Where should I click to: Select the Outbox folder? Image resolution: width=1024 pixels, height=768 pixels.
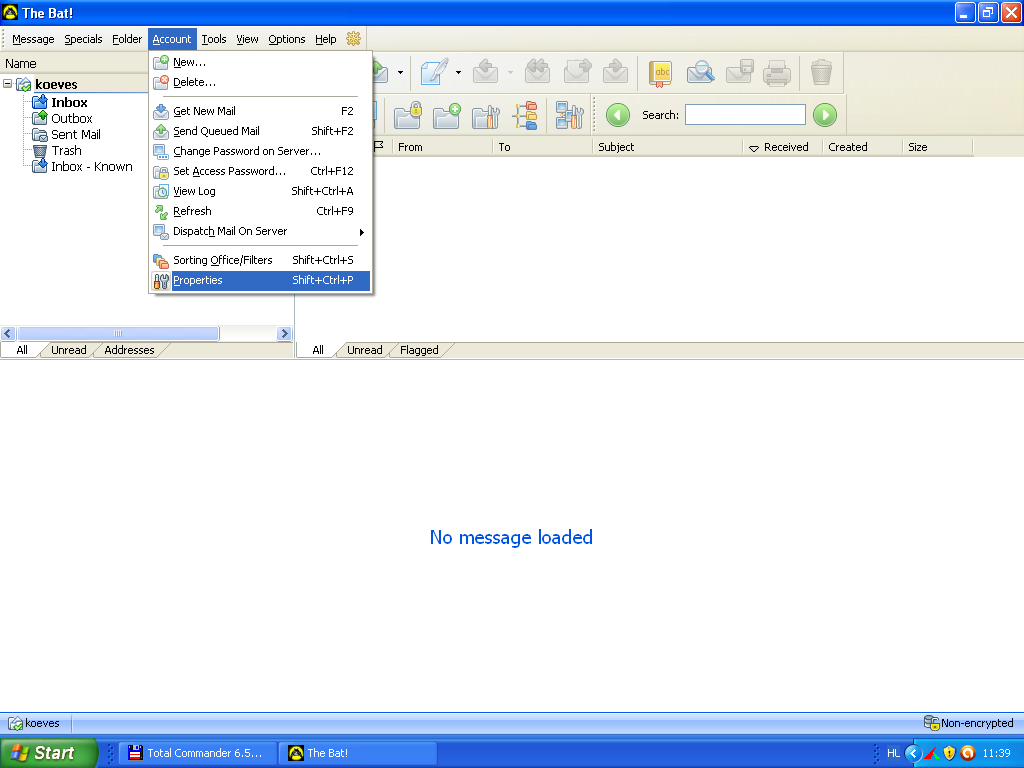tap(72, 119)
